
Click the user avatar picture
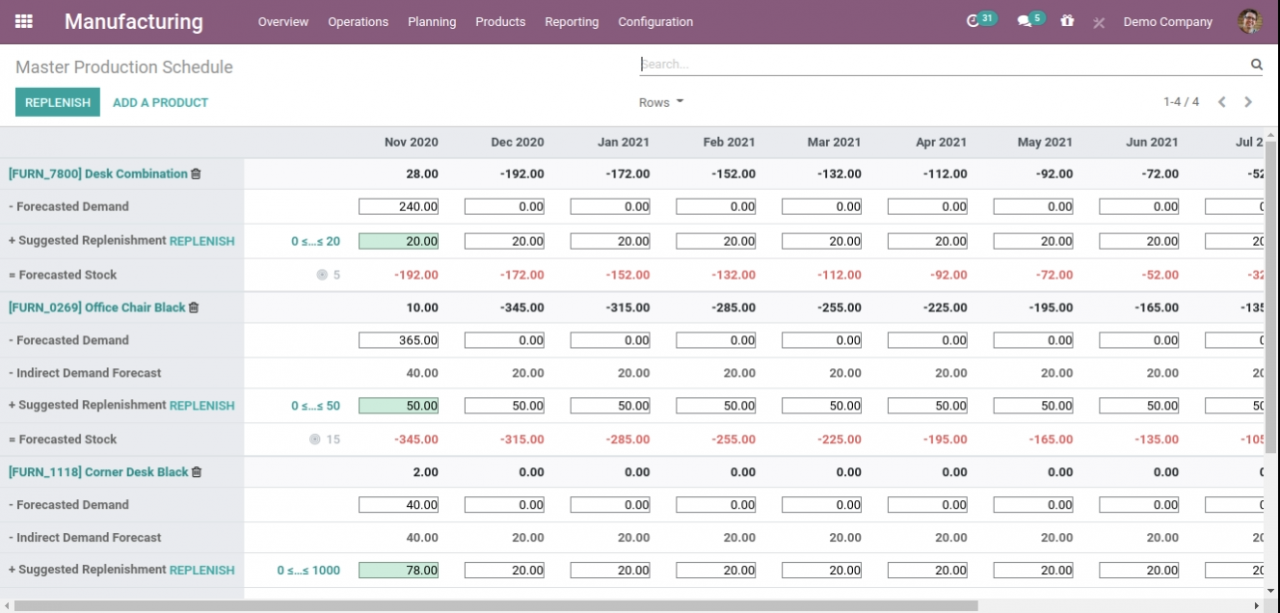coord(1249,21)
